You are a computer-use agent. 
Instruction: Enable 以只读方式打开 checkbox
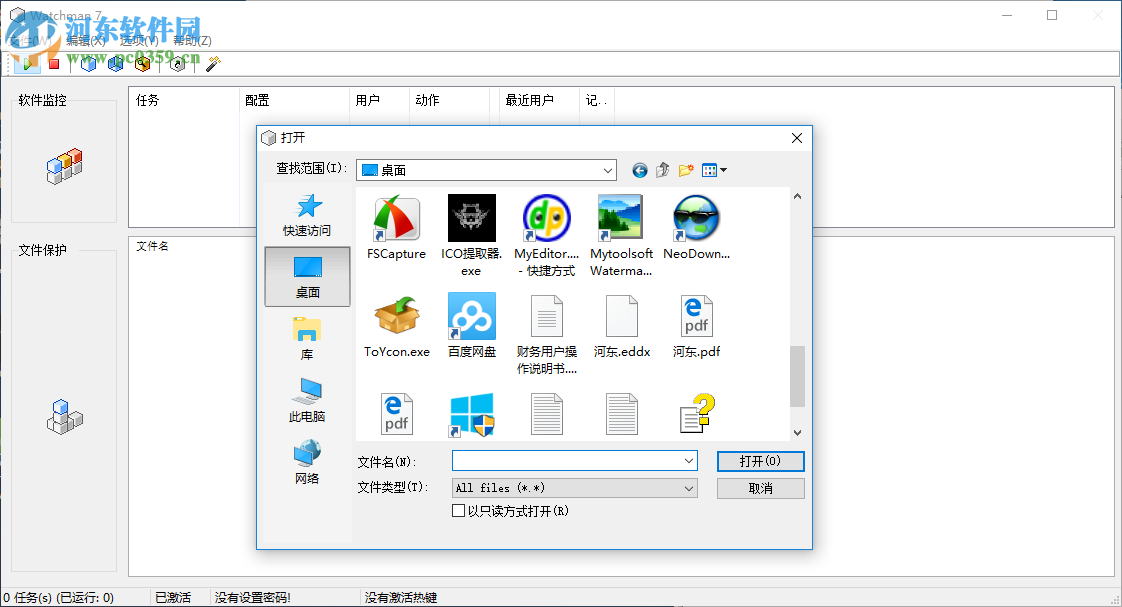458,511
